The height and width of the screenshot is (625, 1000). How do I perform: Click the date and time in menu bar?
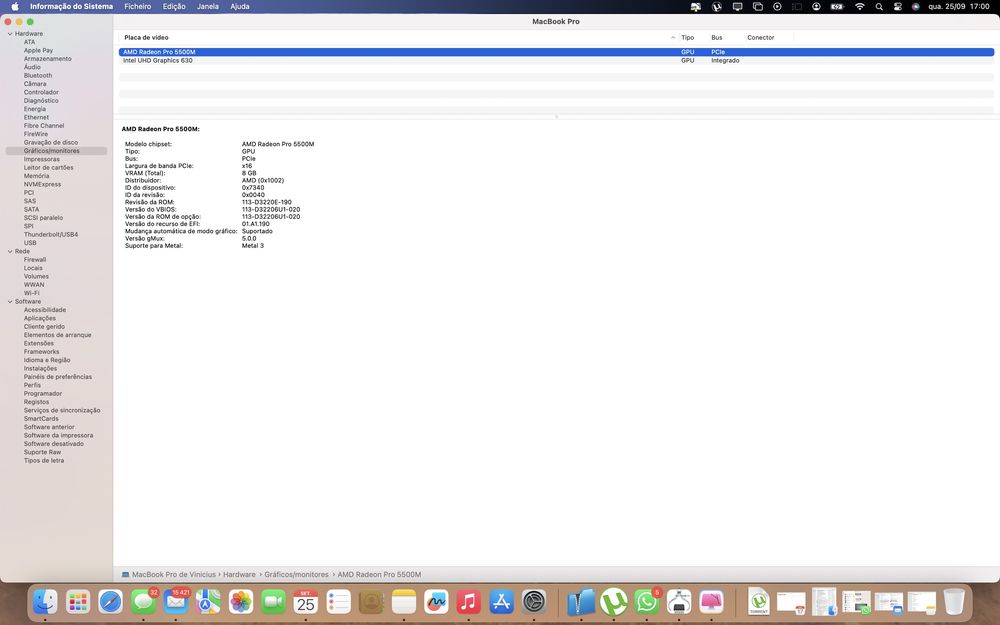[x=959, y=6]
